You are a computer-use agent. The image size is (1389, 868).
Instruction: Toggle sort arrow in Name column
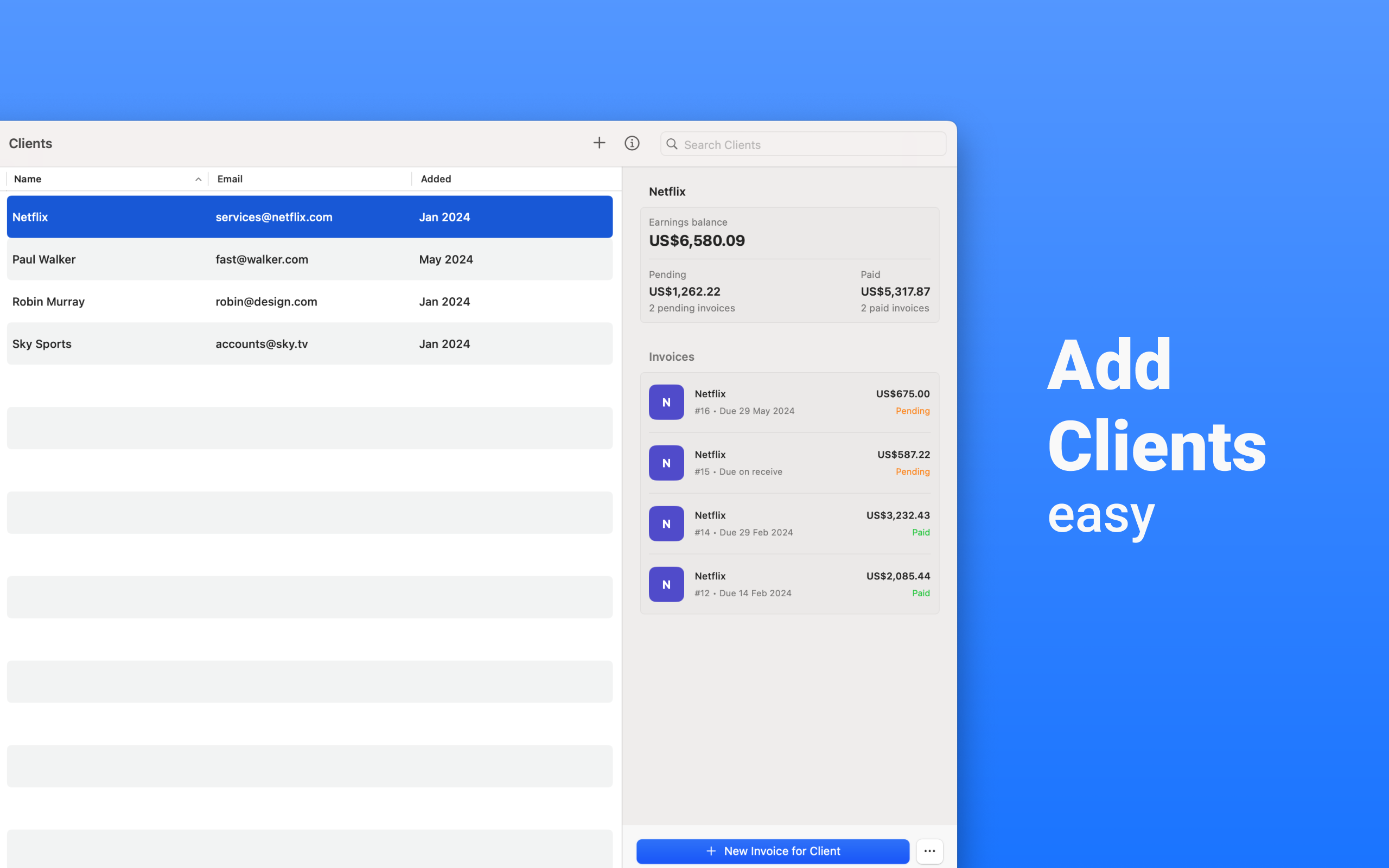[198, 179]
